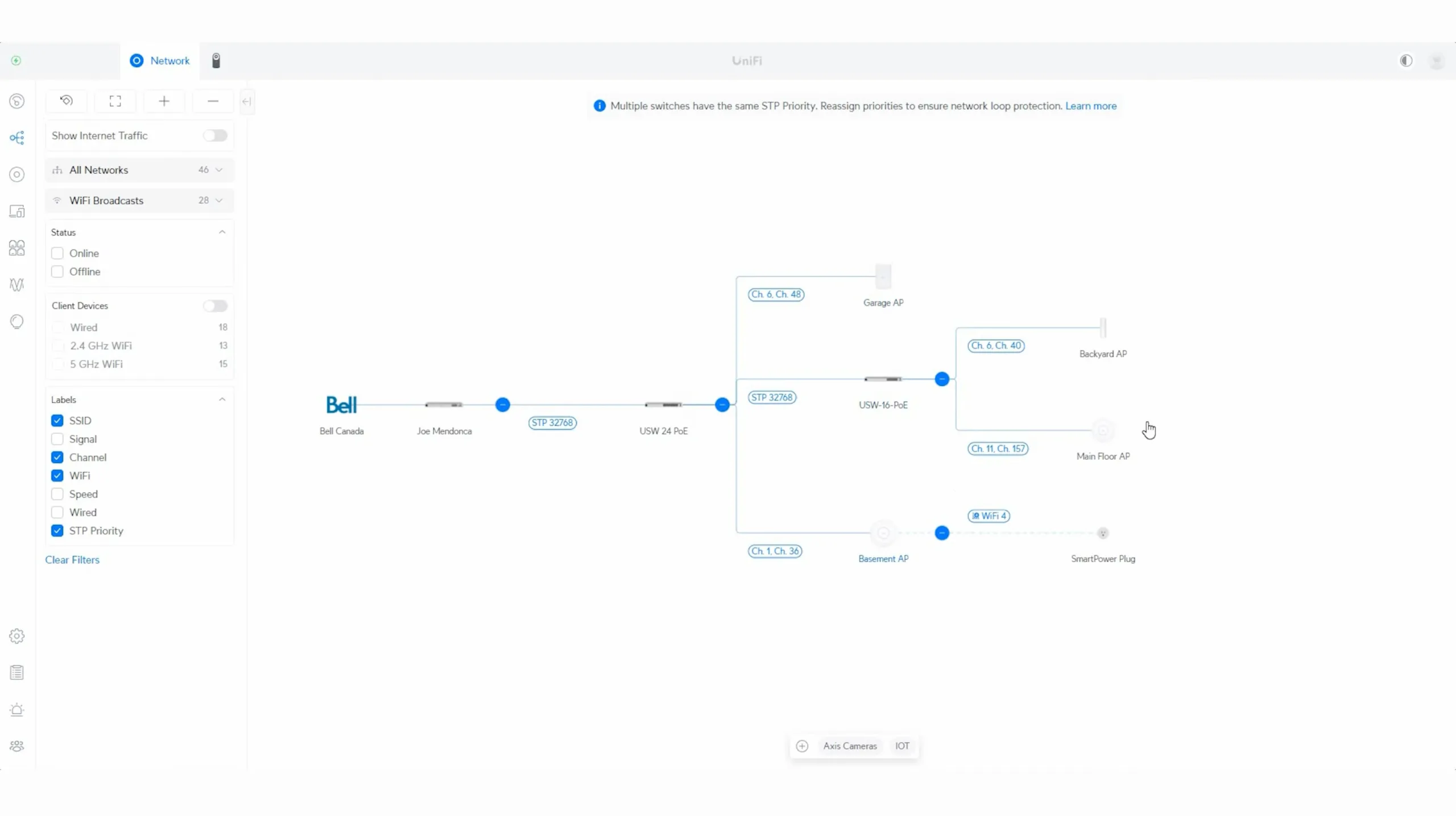Open the Protect camera app icon
Screen dimensions: 1456x816
[216, 60]
